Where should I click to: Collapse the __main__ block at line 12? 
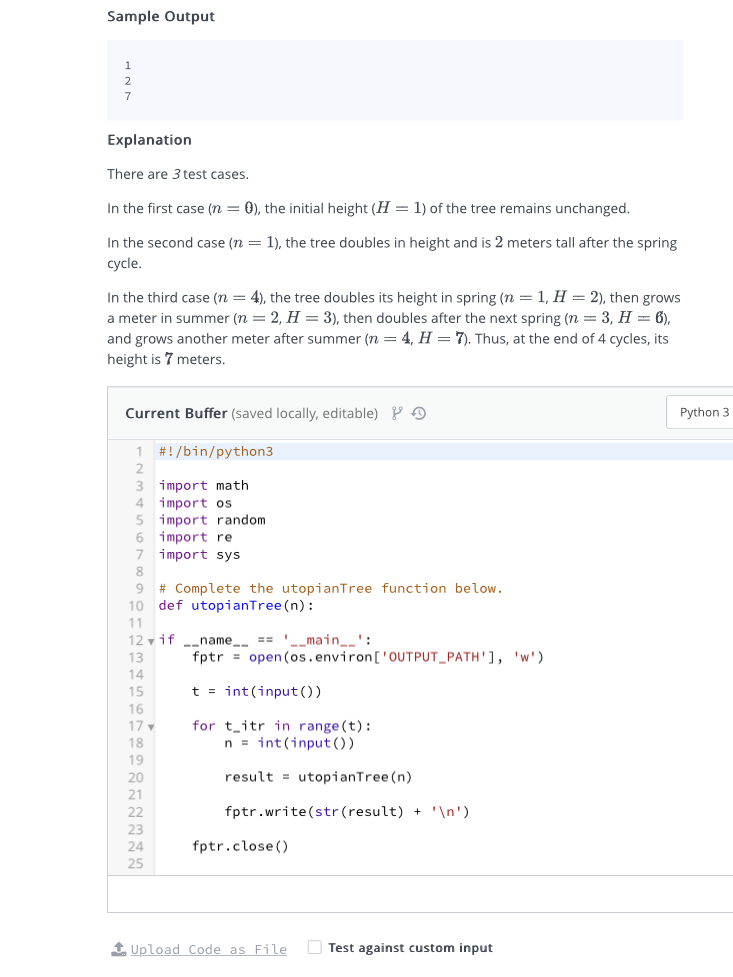(x=149, y=639)
